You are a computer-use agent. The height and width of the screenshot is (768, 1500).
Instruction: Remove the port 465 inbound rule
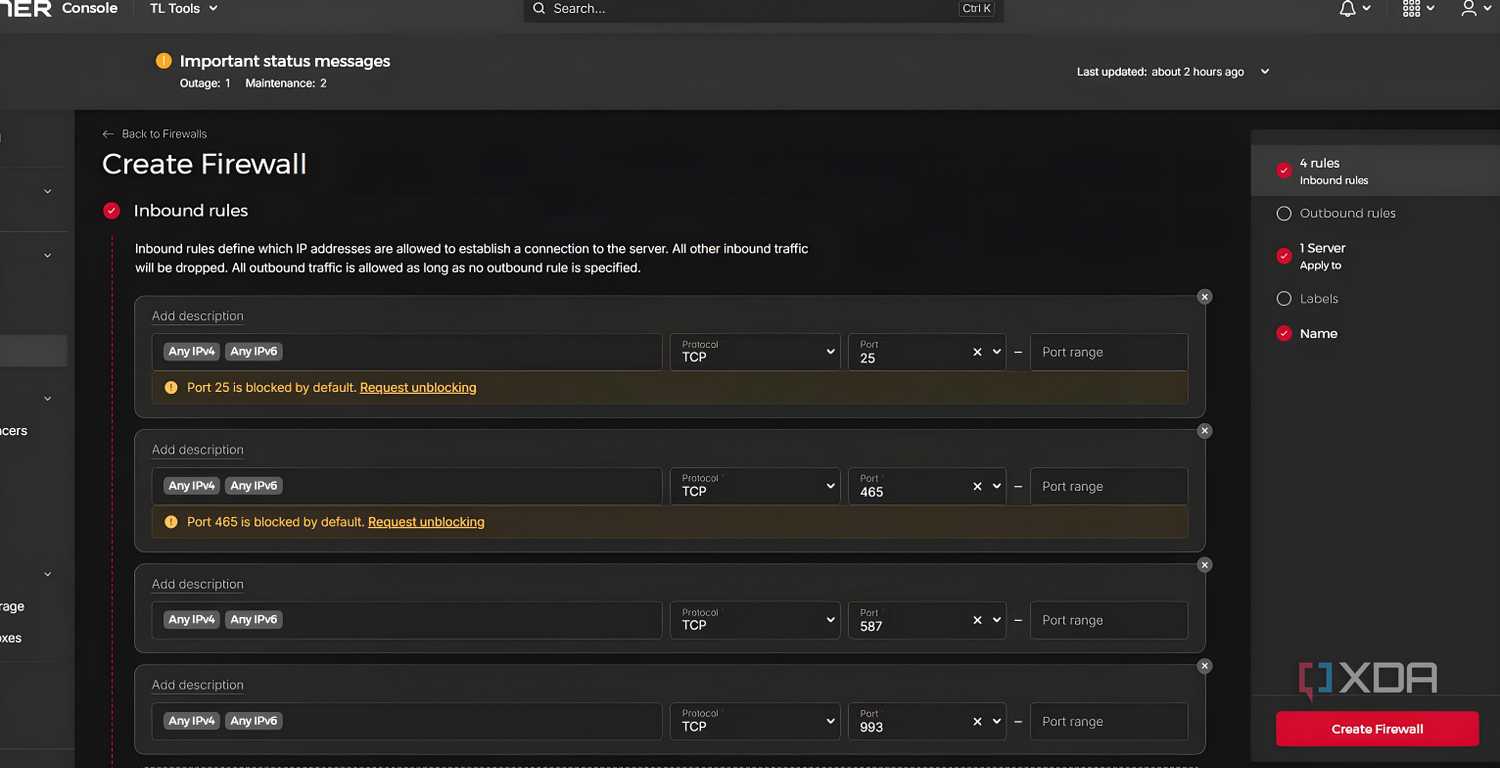pos(1205,431)
